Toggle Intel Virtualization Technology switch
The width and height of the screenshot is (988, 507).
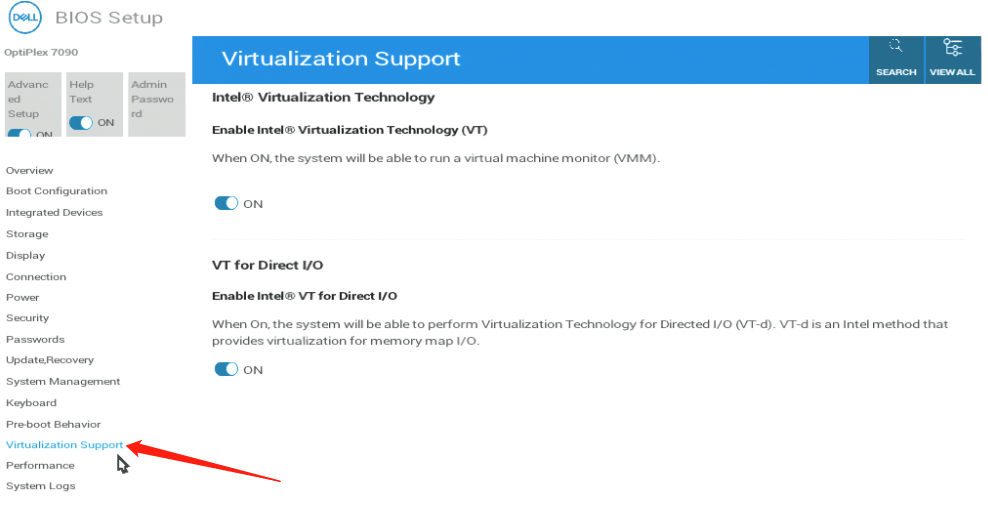click(x=226, y=203)
